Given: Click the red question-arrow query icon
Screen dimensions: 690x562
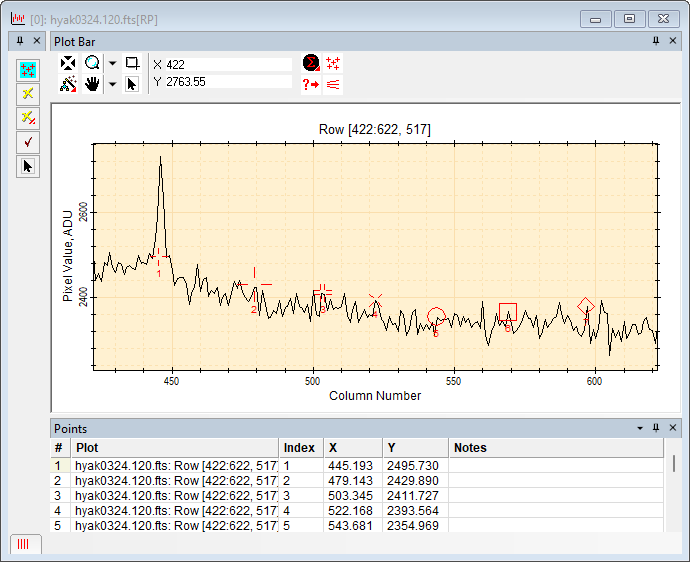Looking at the screenshot, I should [x=311, y=84].
